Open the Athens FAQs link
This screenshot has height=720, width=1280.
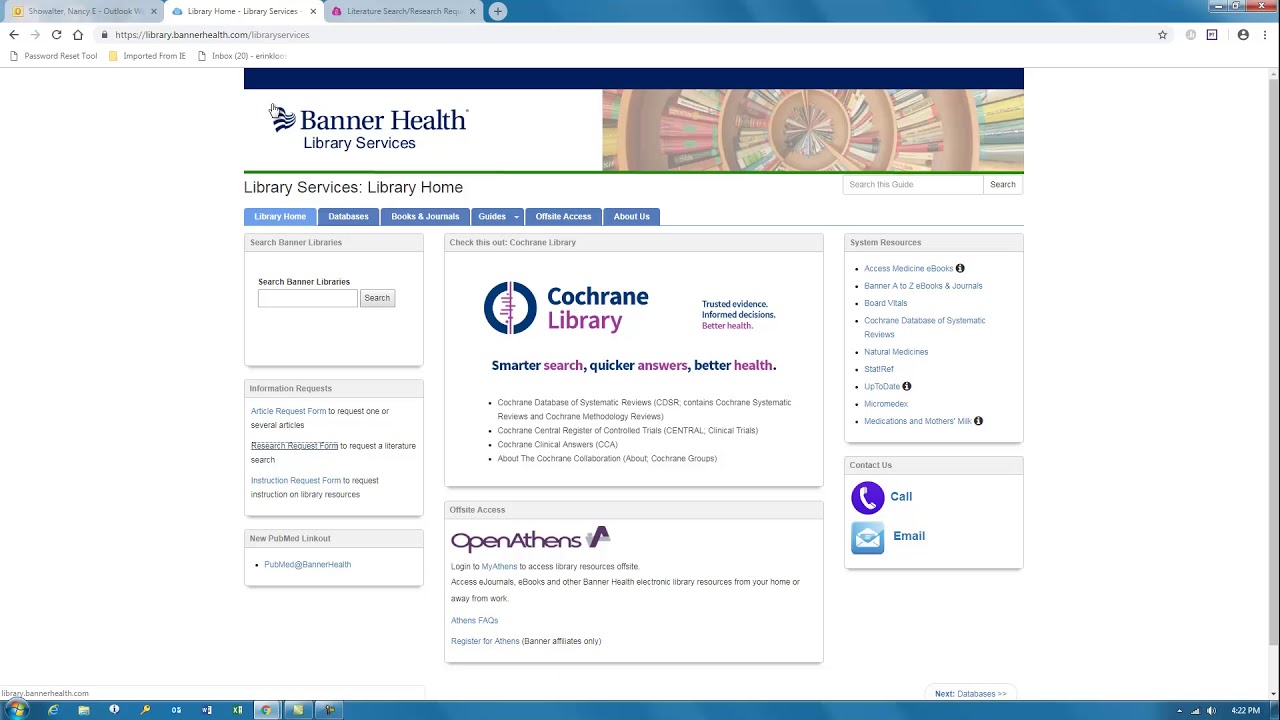(474, 621)
